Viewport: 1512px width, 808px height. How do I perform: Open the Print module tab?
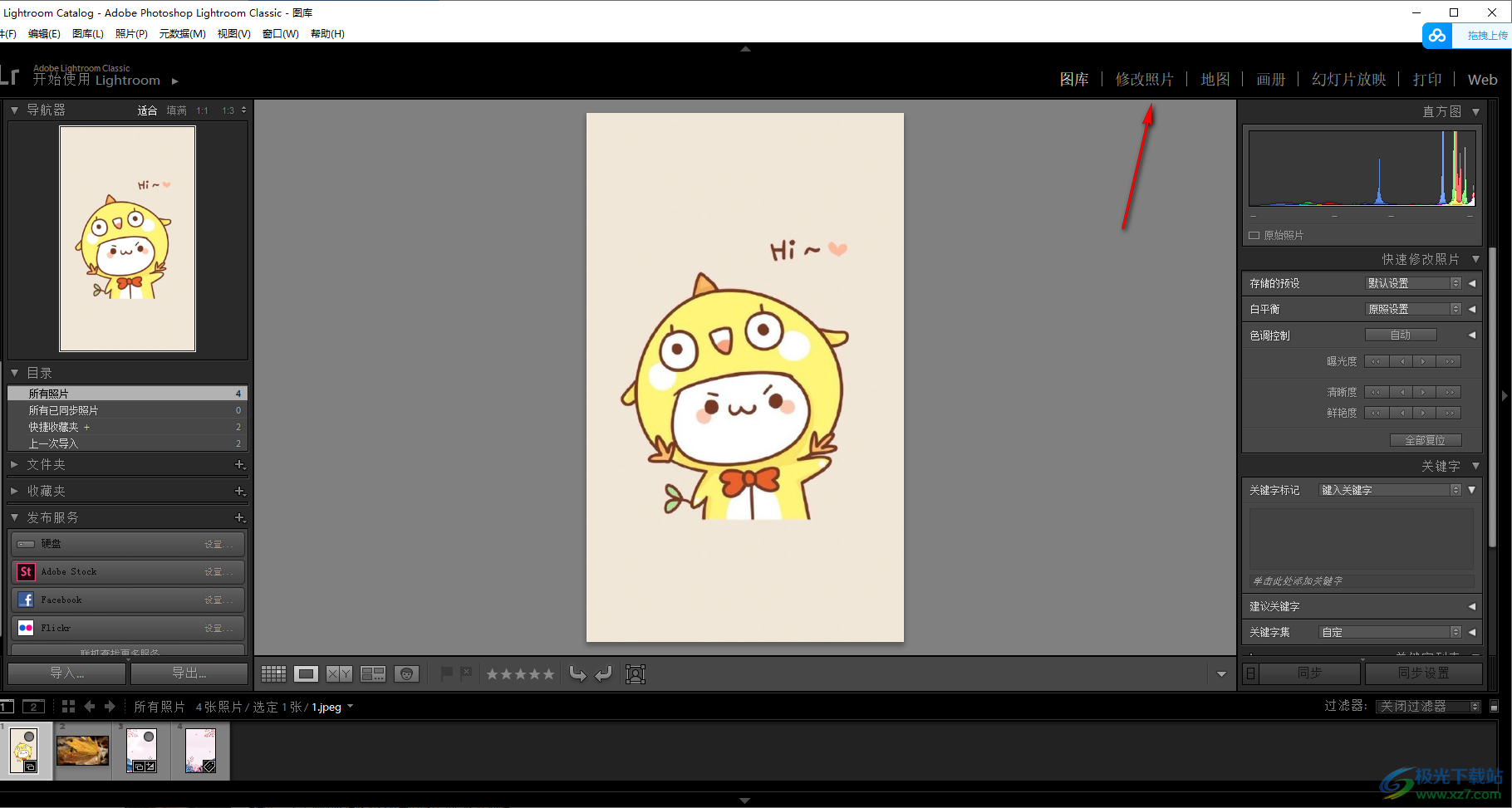(1427, 80)
